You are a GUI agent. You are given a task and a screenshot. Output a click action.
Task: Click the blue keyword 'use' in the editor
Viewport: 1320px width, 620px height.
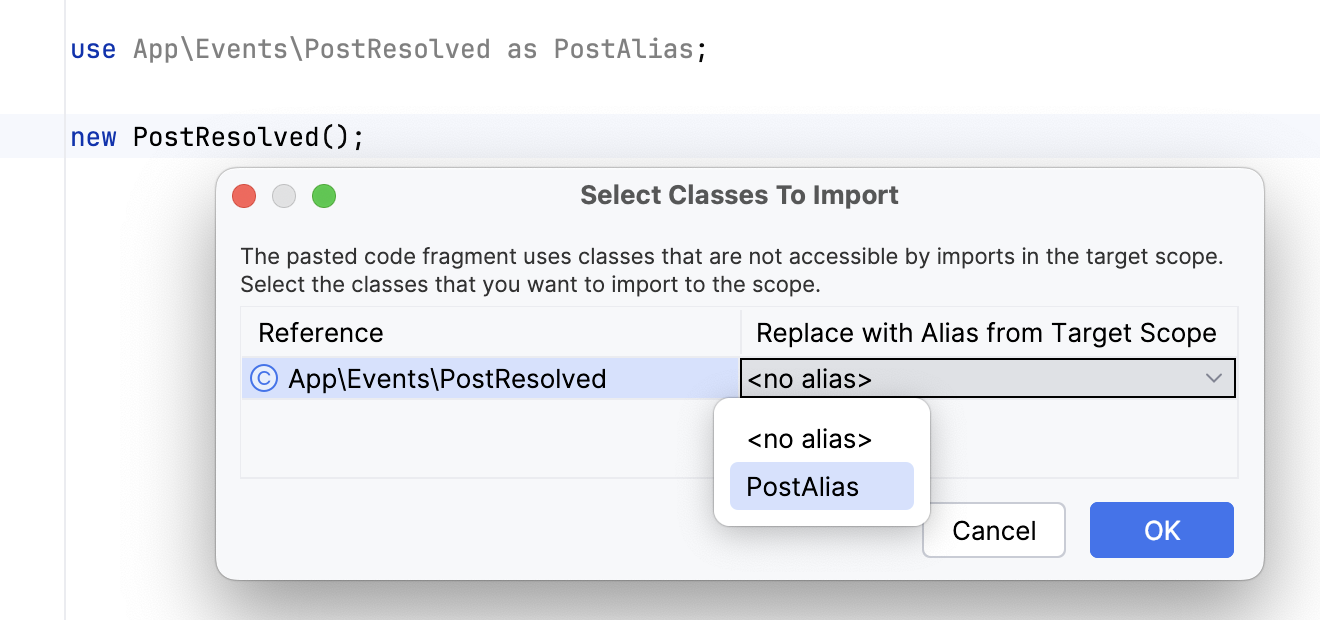(93, 48)
